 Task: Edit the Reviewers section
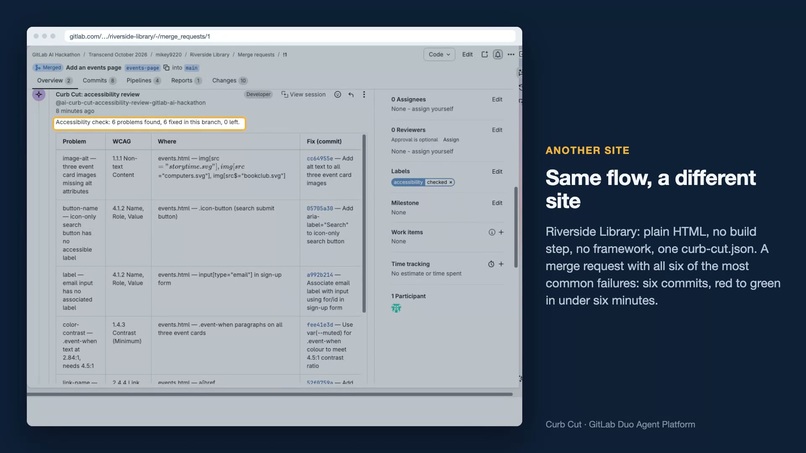coord(497,130)
